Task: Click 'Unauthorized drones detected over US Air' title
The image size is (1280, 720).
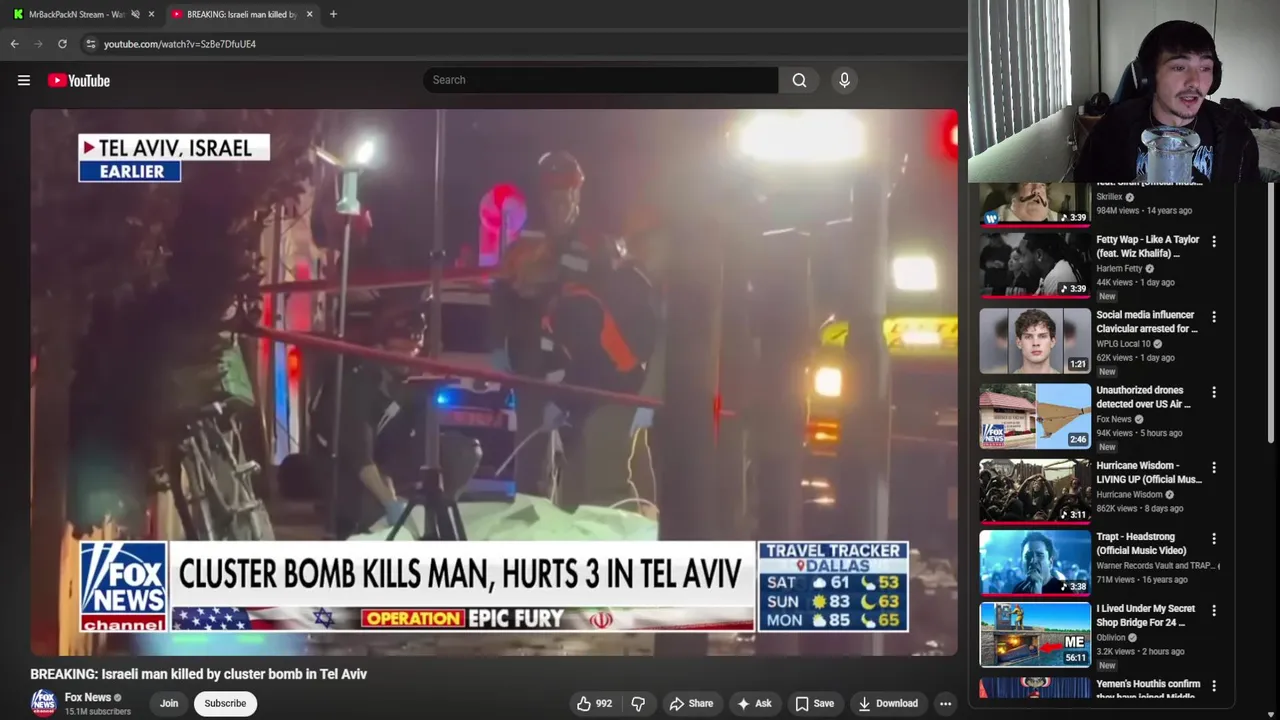Action: tap(1144, 397)
